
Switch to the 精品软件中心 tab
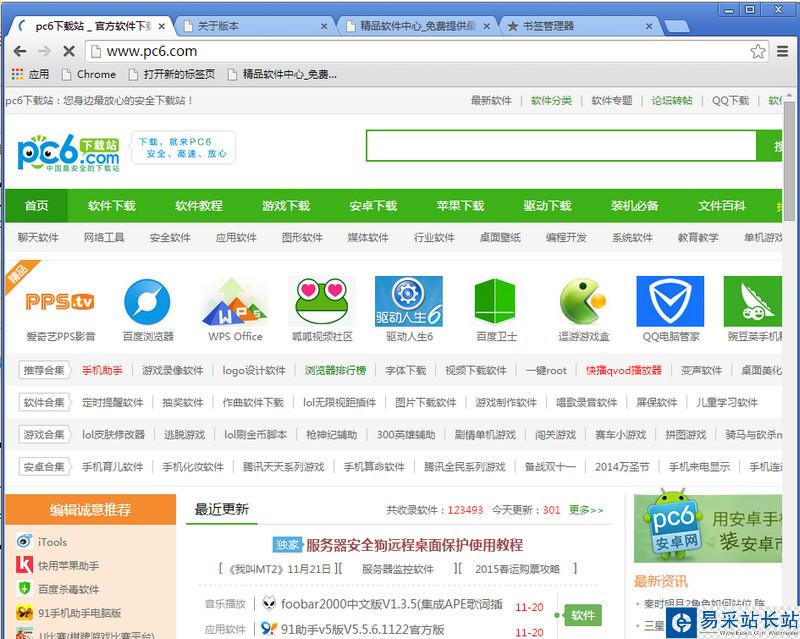(417, 26)
